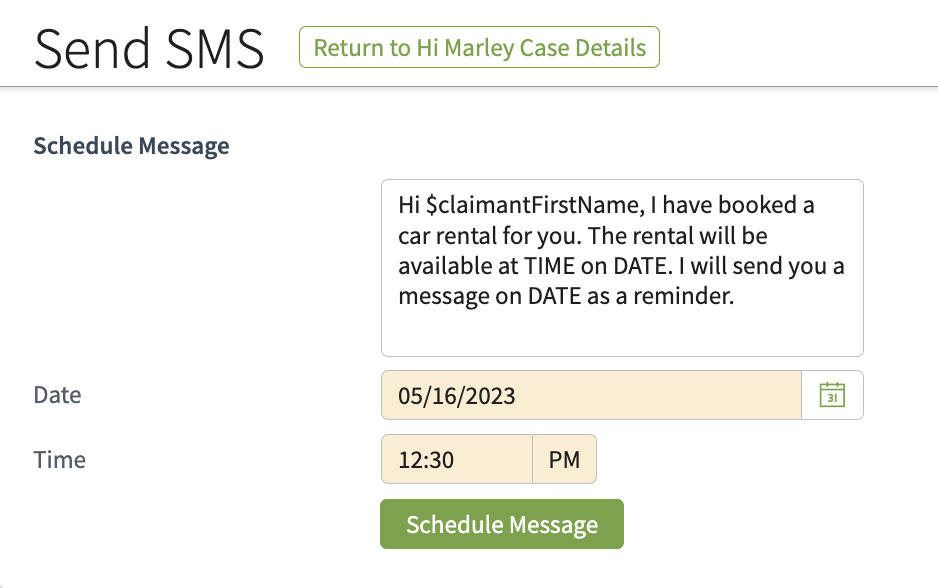Edit the claimant rental reminder message

pyautogui.click(x=621, y=265)
